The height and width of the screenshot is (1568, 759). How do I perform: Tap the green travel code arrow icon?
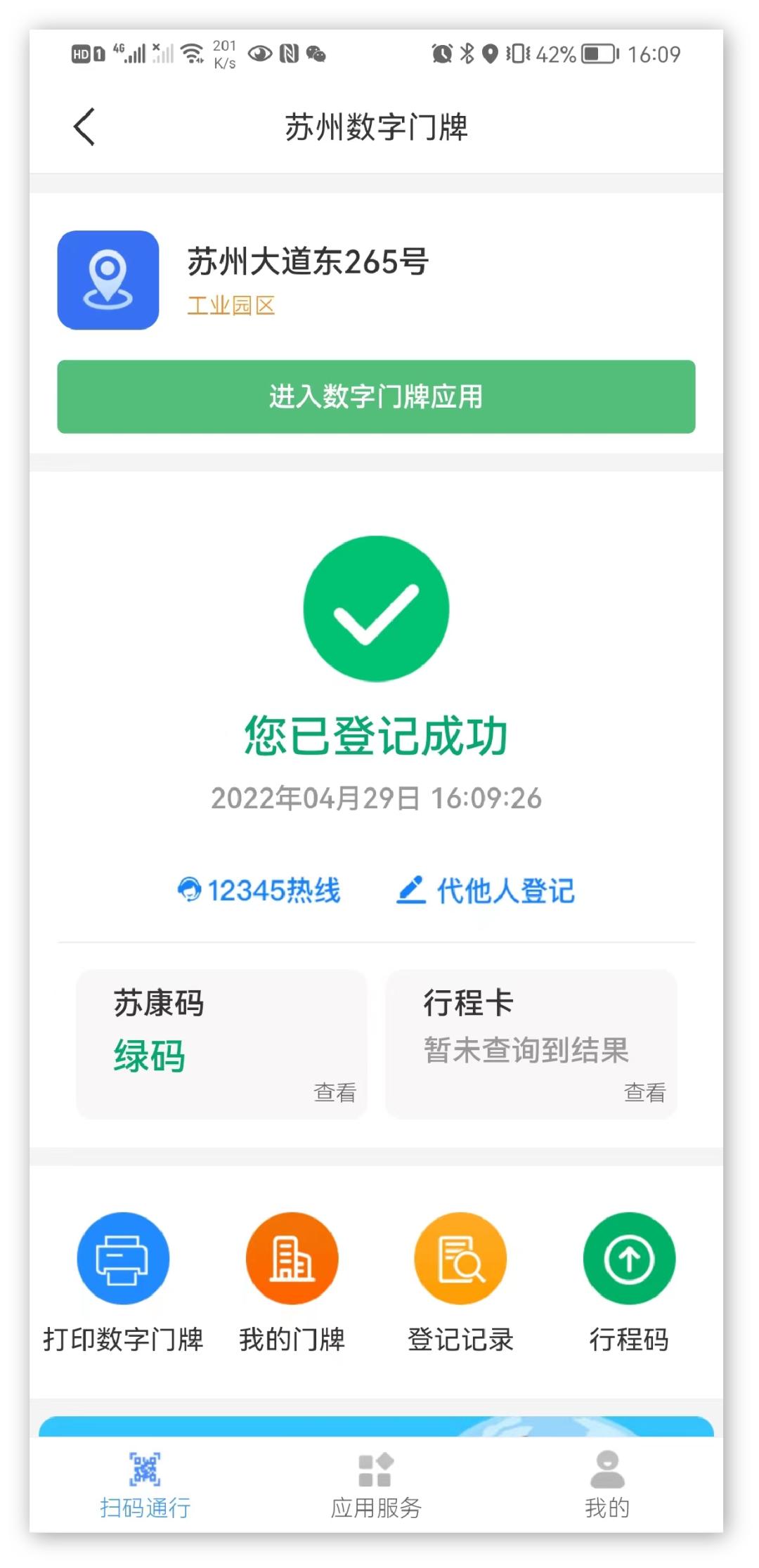(x=629, y=1258)
